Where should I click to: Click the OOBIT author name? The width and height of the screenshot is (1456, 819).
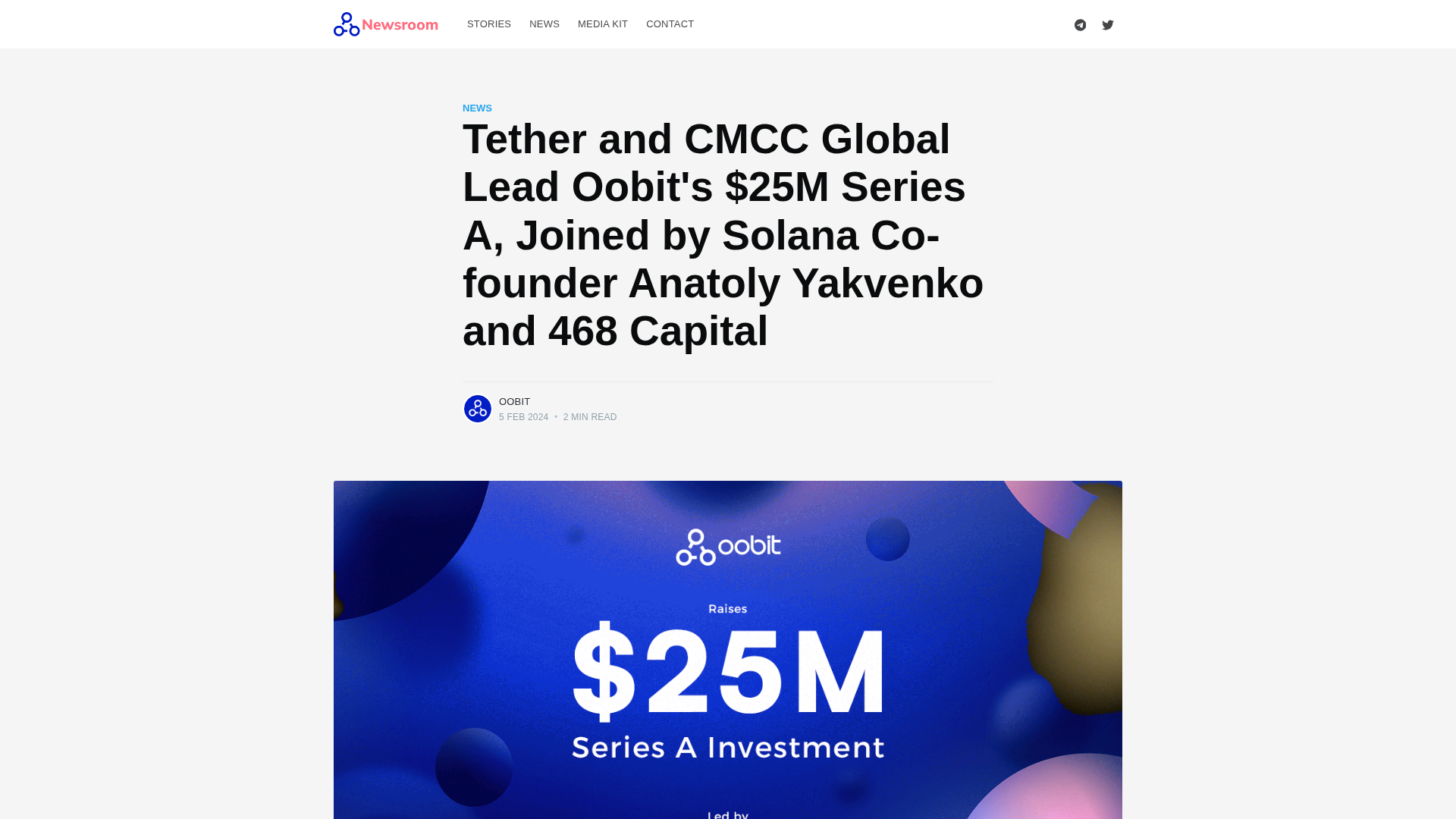coord(514,402)
